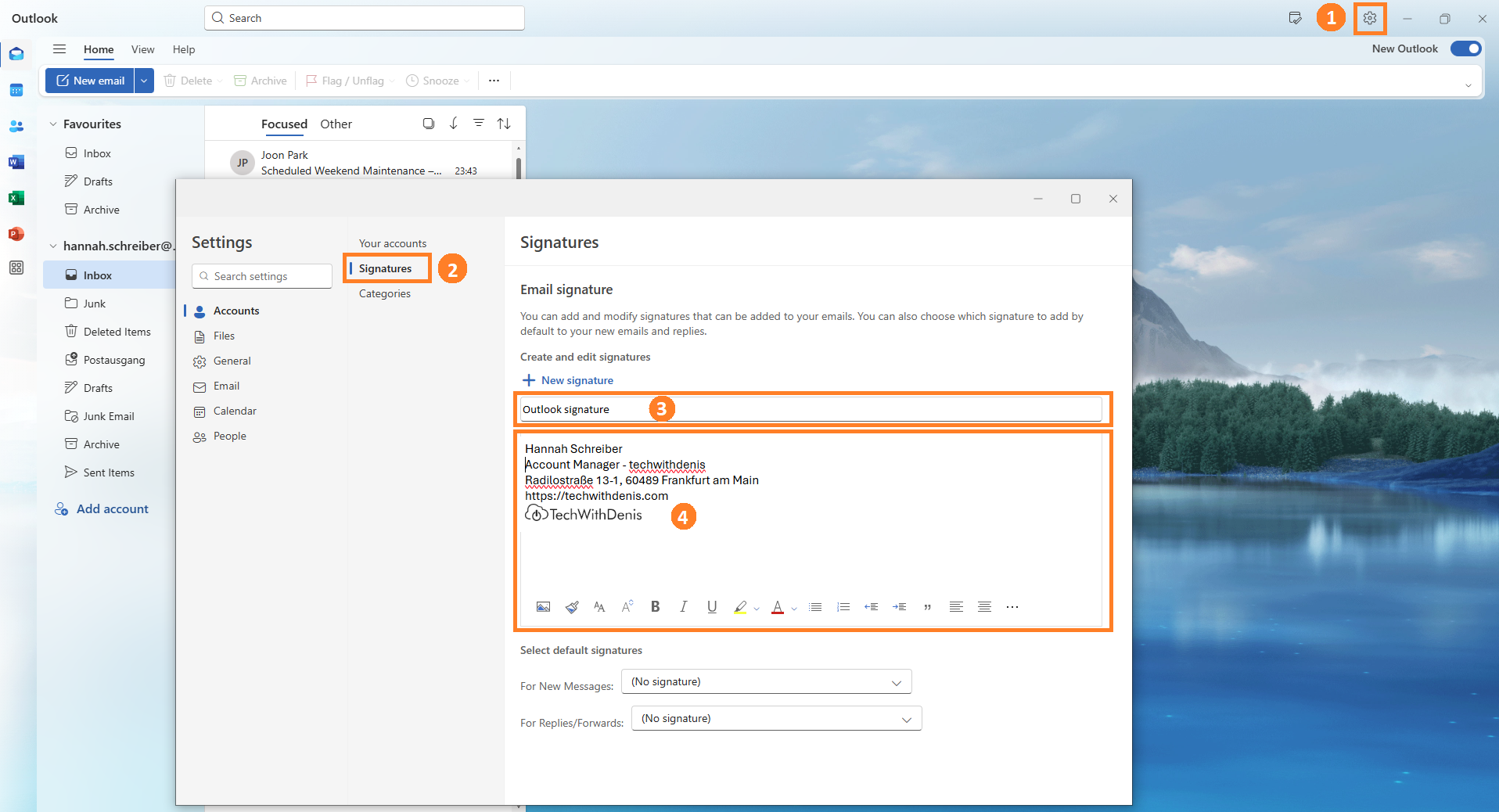
Task: Click New email button
Action: [x=90, y=81]
